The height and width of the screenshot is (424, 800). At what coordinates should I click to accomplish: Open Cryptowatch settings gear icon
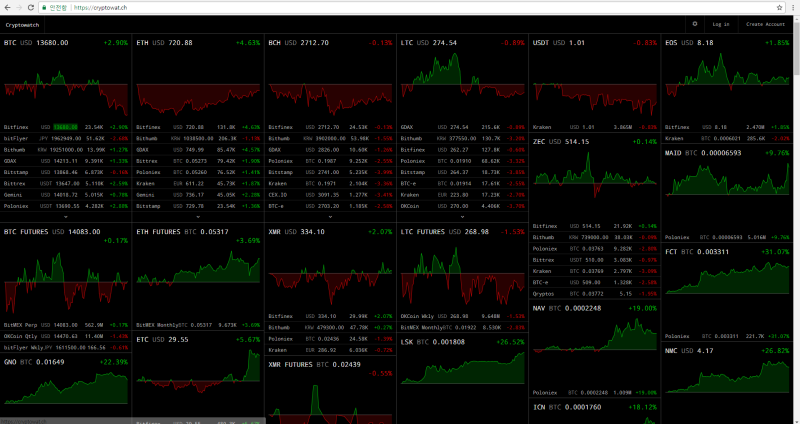(x=695, y=24)
